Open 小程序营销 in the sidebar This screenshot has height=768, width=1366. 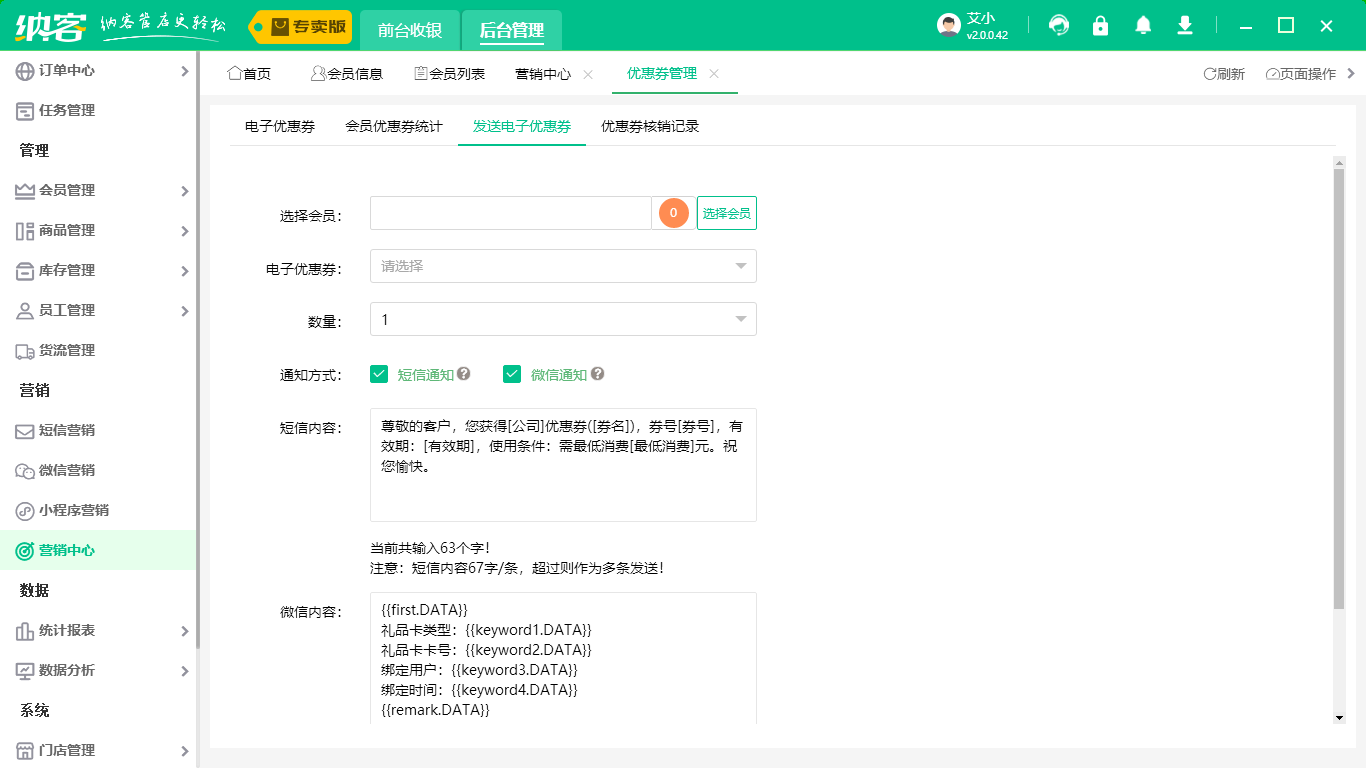tap(73, 510)
